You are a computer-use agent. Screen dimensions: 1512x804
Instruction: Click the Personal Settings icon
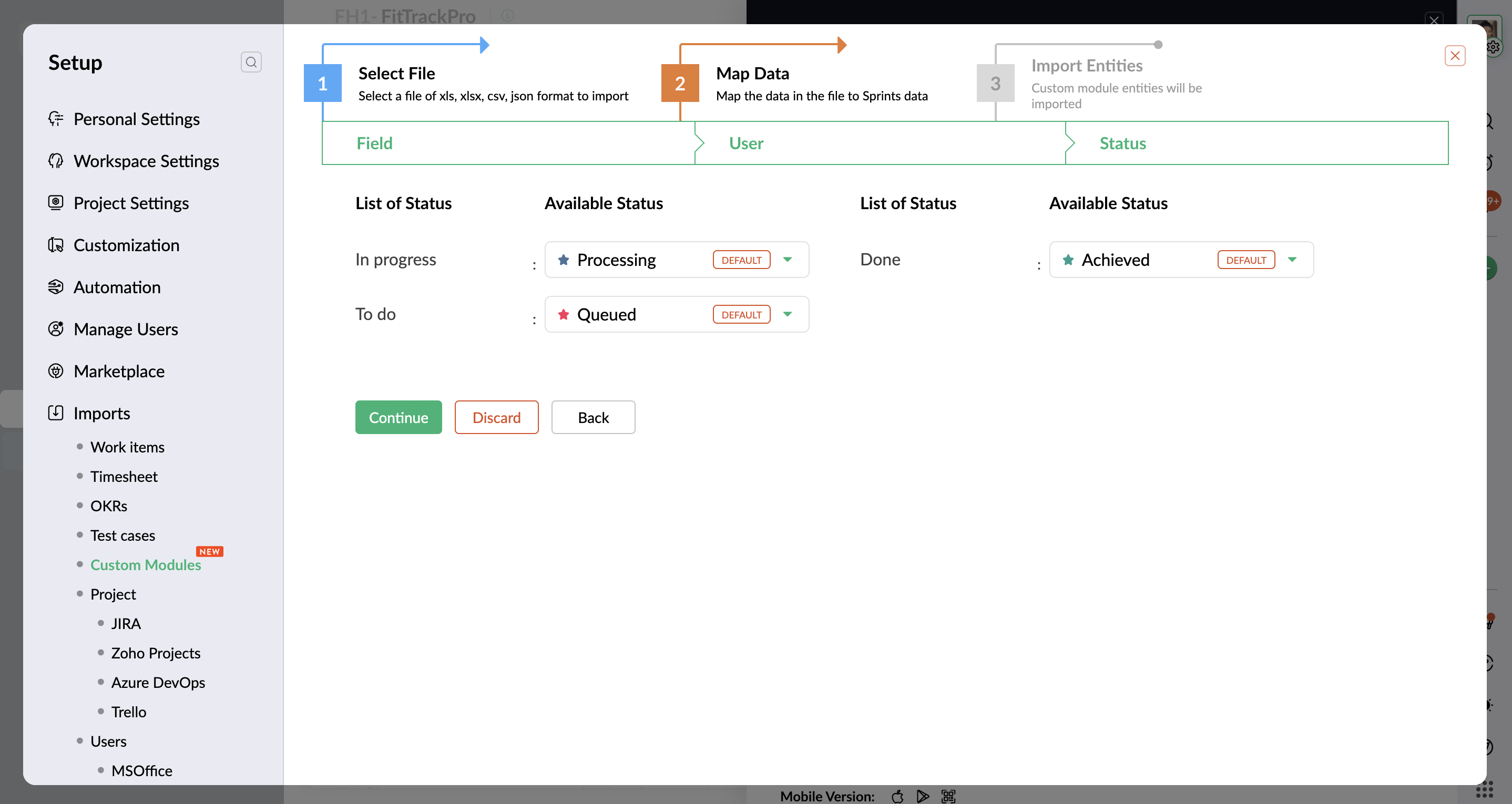(x=56, y=119)
